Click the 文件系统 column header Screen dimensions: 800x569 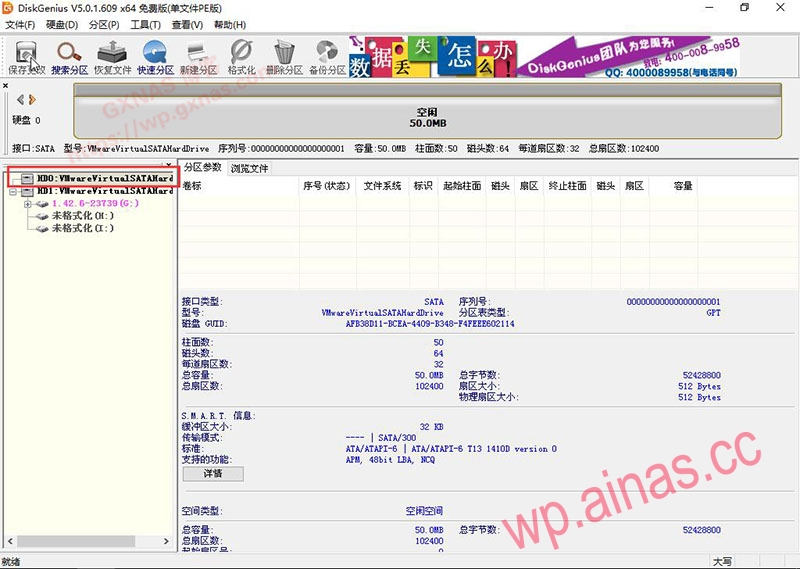[382, 186]
